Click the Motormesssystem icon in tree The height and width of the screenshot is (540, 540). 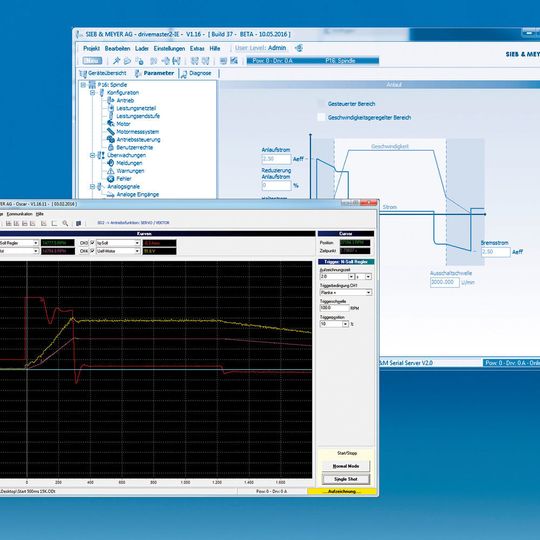[x=111, y=132]
